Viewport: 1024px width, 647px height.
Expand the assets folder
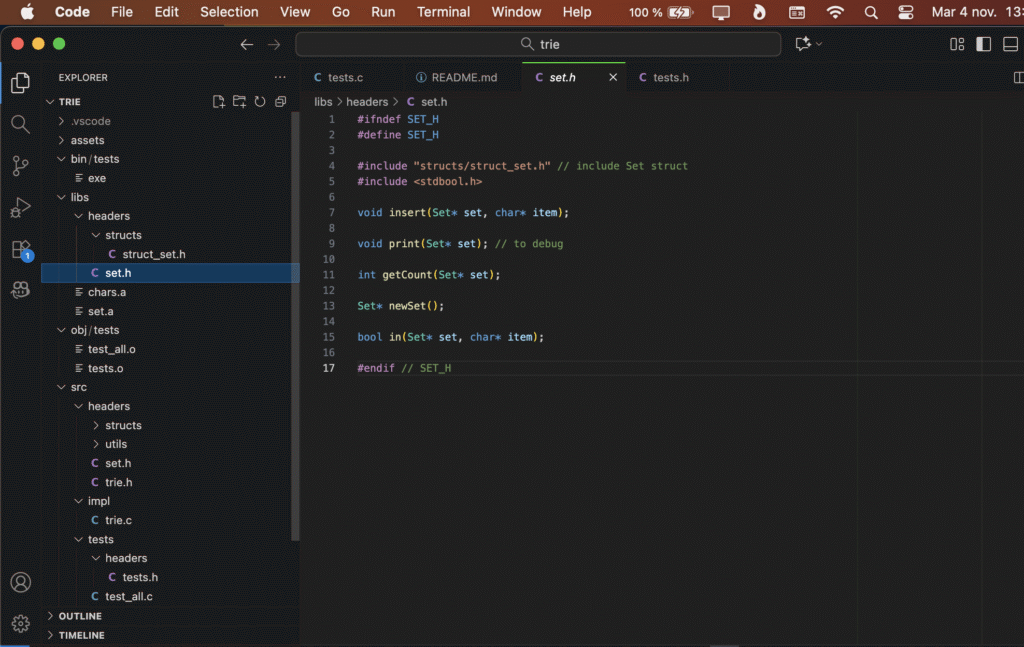(87, 140)
